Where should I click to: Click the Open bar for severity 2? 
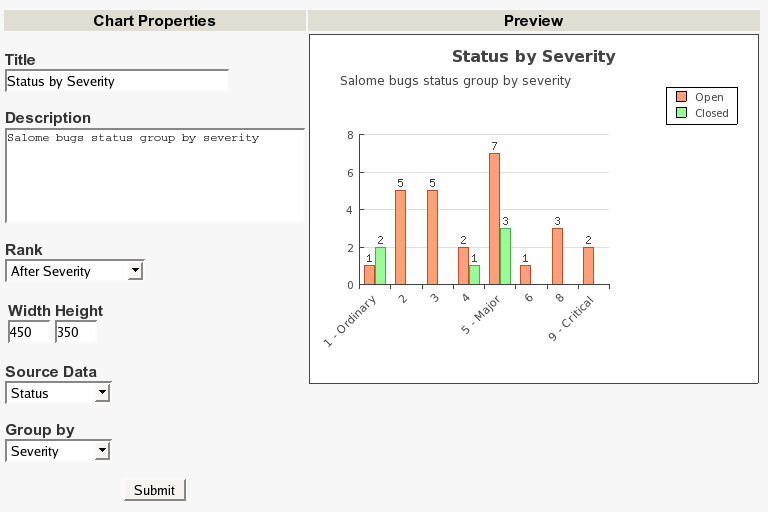400,237
